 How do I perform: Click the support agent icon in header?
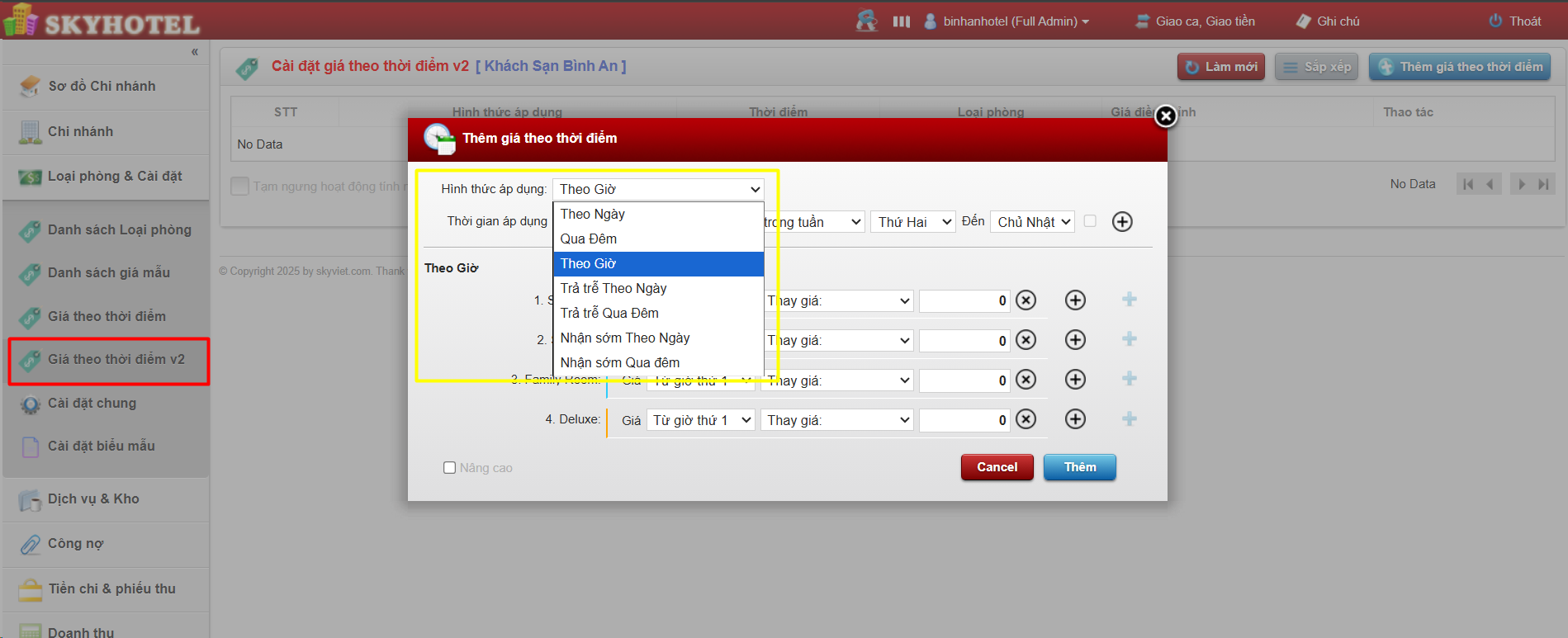click(x=866, y=21)
